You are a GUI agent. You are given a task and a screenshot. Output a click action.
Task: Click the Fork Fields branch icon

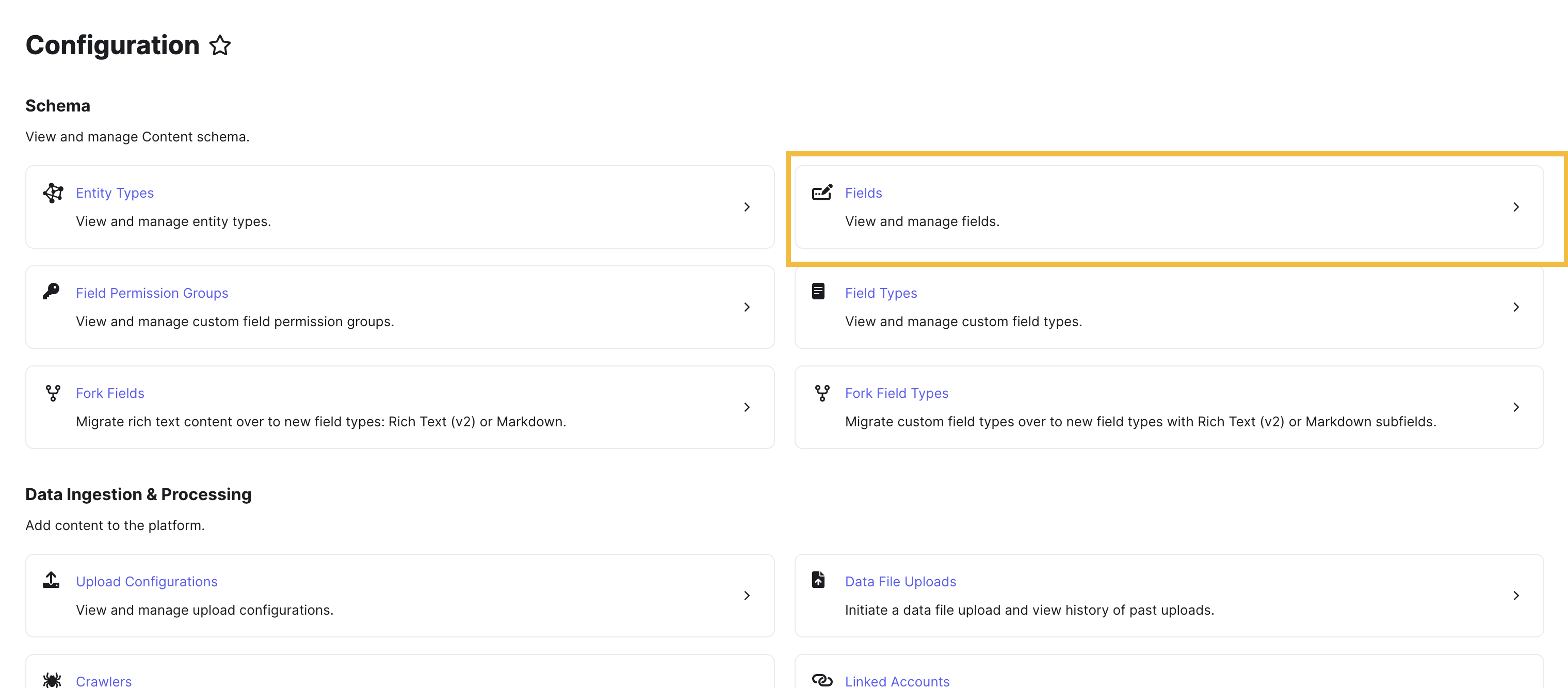pos(53,393)
